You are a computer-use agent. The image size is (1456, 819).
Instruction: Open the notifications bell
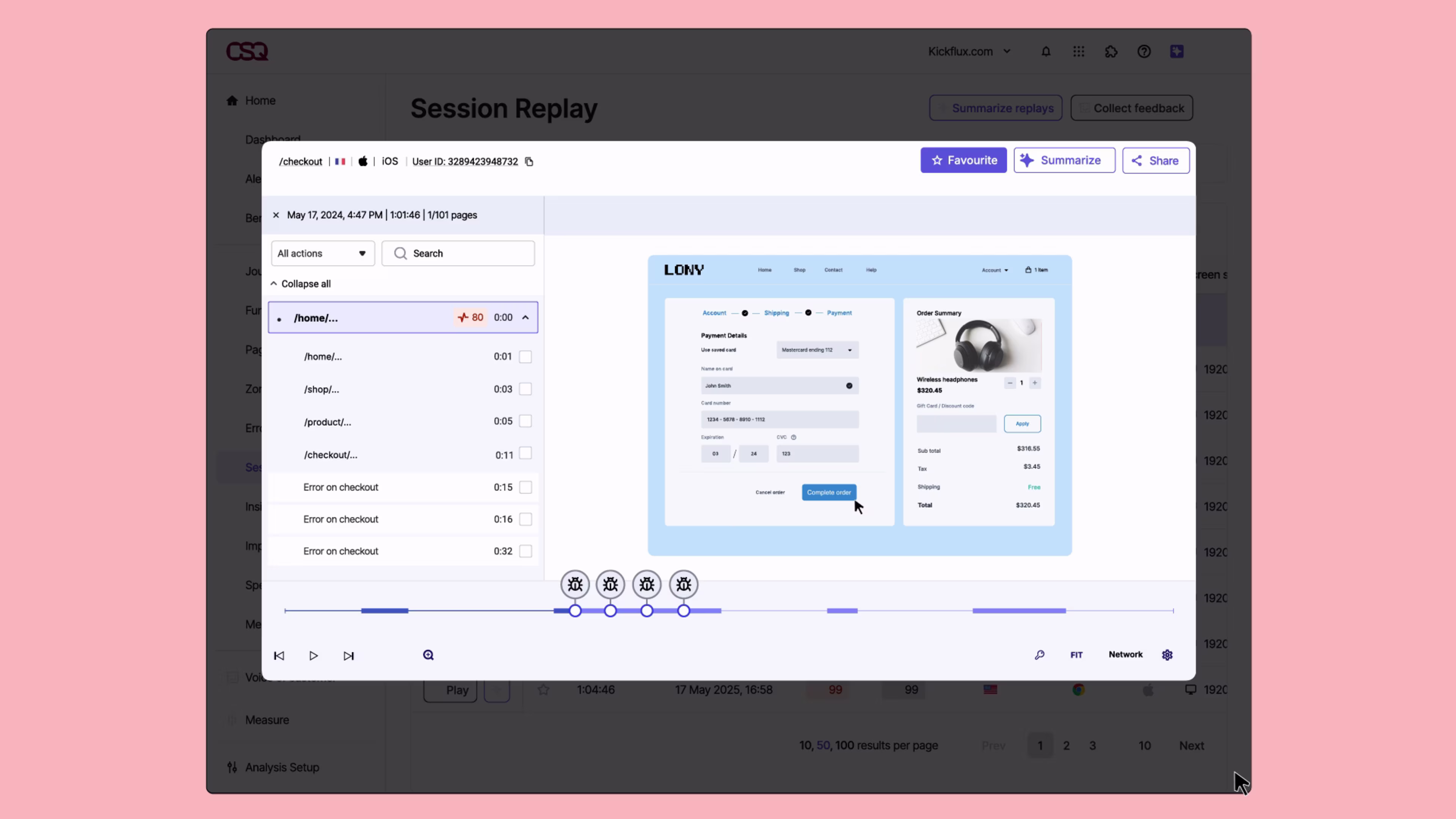click(x=1046, y=52)
